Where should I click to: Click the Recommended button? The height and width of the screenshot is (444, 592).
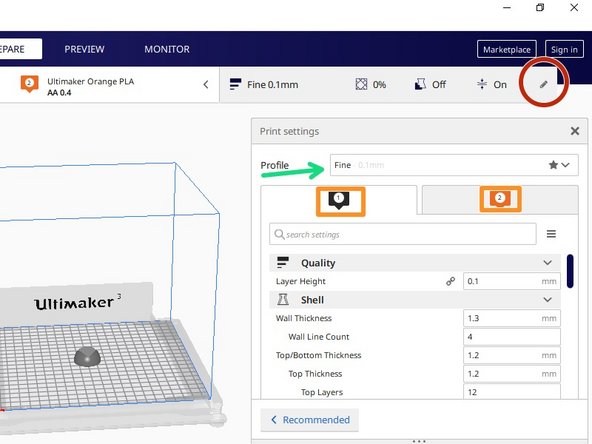310,420
